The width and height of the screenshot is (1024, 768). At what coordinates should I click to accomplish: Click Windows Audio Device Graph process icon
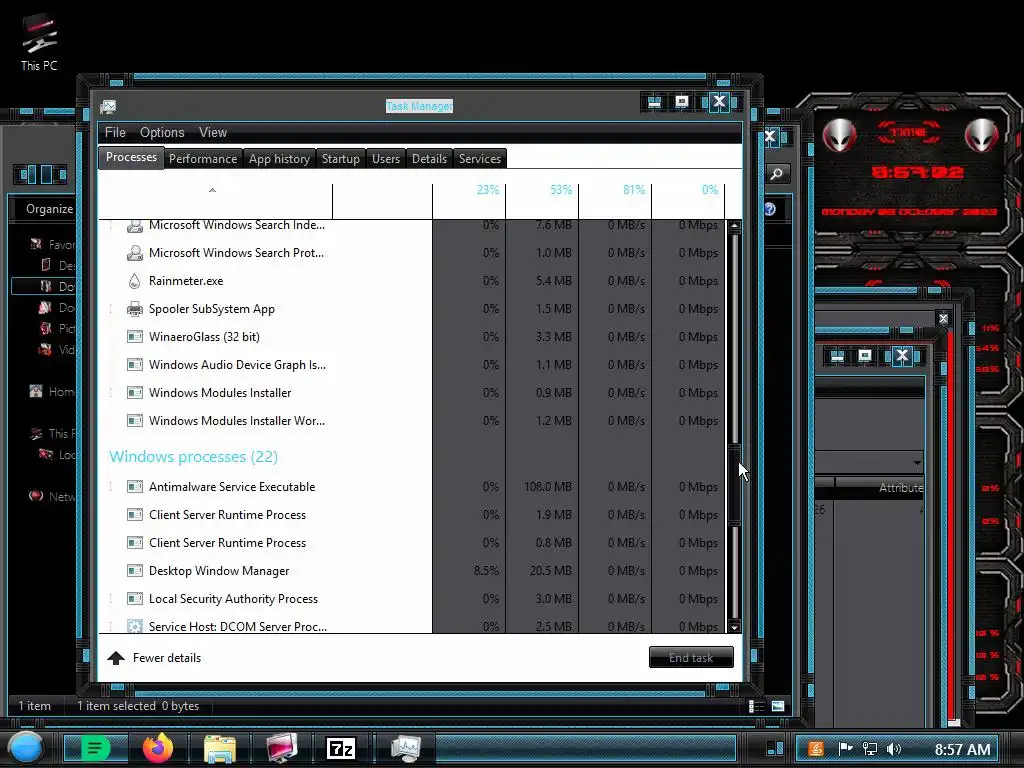[x=135, y=365]
